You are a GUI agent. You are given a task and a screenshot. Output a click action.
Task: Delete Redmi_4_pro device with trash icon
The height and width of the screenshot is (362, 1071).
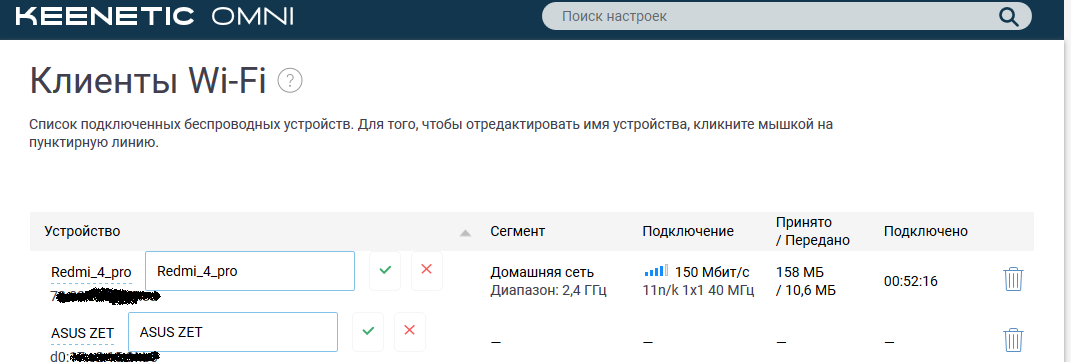coord(1014,279)
